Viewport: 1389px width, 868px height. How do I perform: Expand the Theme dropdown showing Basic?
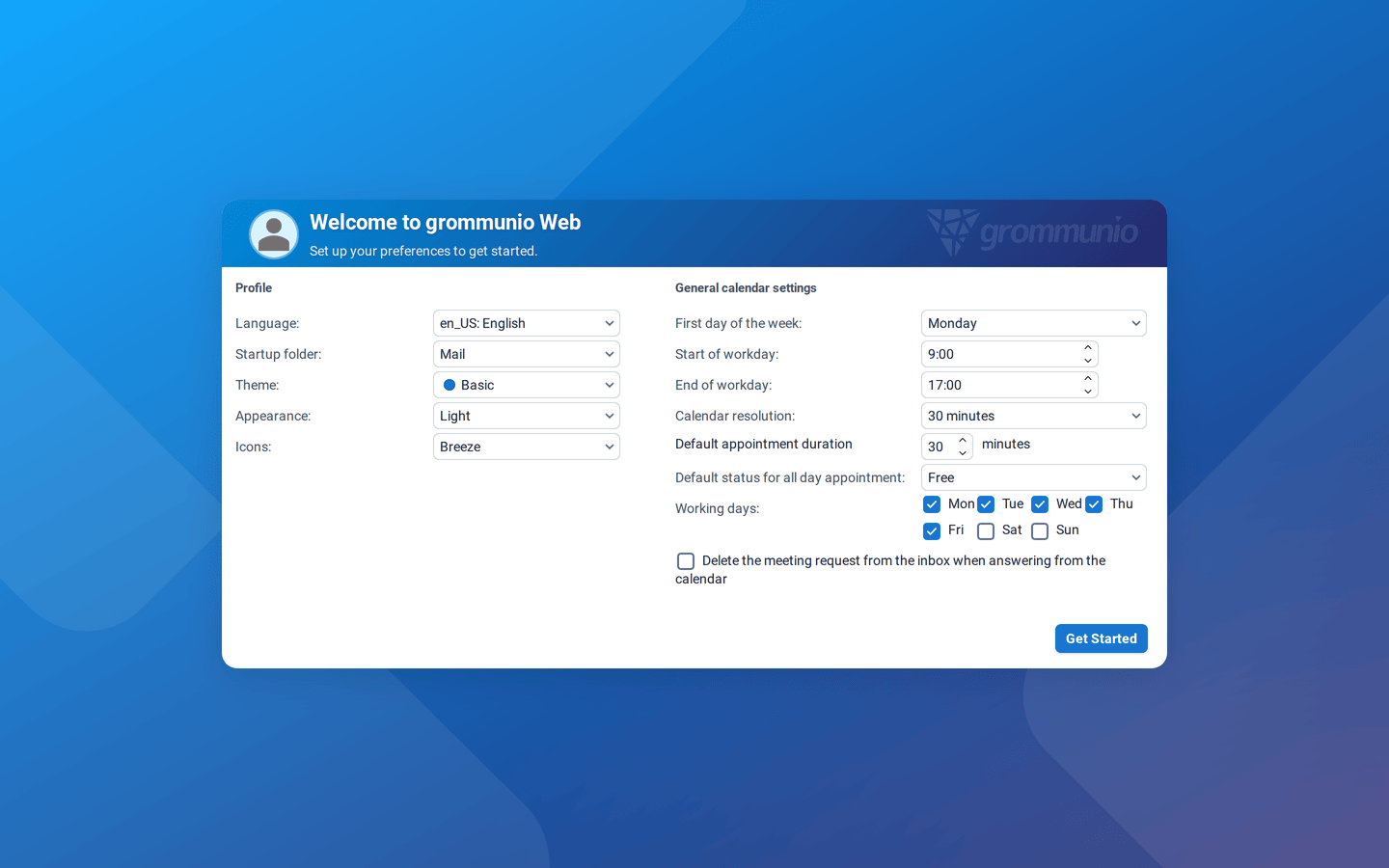pos(527,385)
